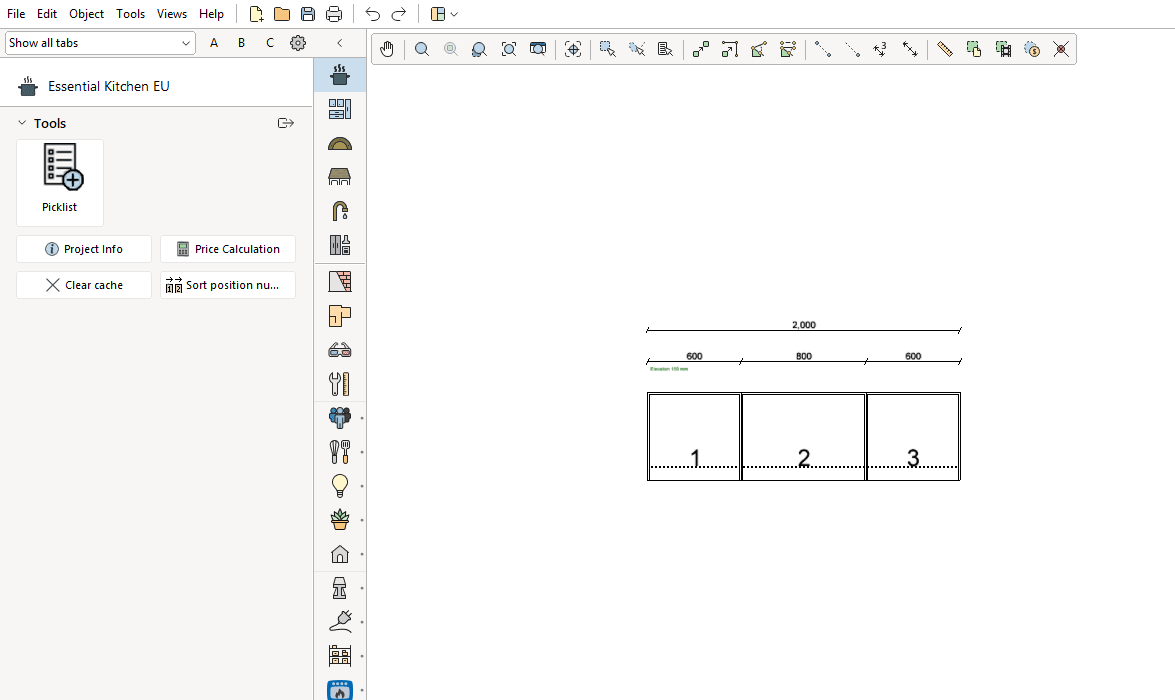
Task: Select the pan hand tool
Action: (x=387, y=49)
